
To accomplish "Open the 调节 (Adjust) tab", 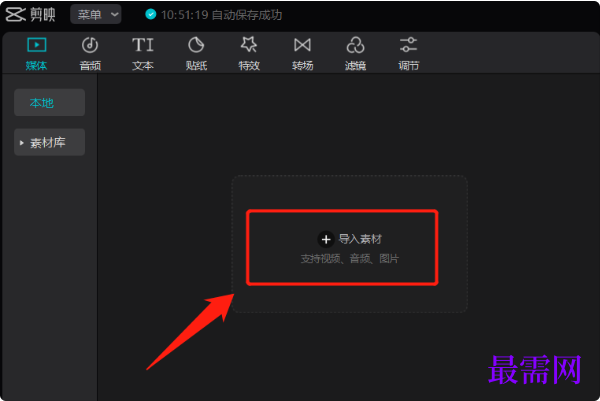I will (409, 54).
